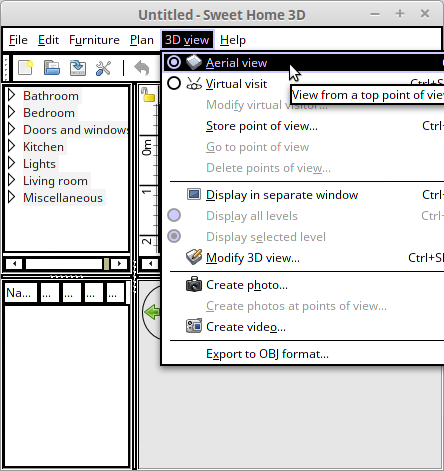Open the Furniture menu

tap(94, 40)
